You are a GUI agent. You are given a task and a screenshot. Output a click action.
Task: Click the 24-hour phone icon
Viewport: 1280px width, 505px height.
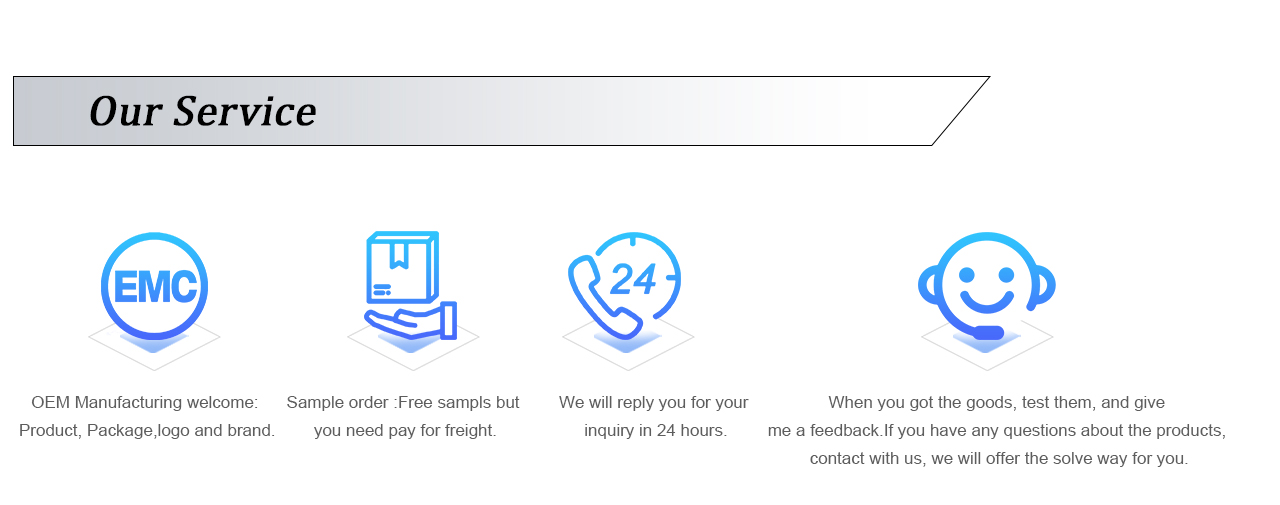(x=625, y=286)
